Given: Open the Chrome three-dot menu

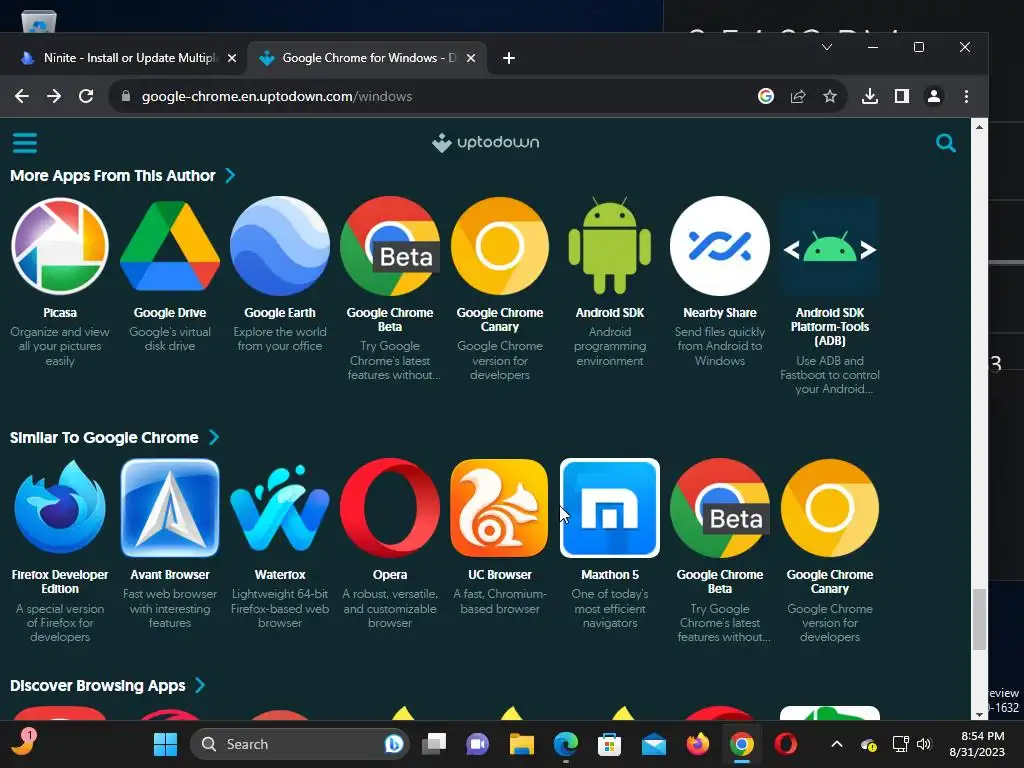Looking at the screenshot, I should pos(967,97).
